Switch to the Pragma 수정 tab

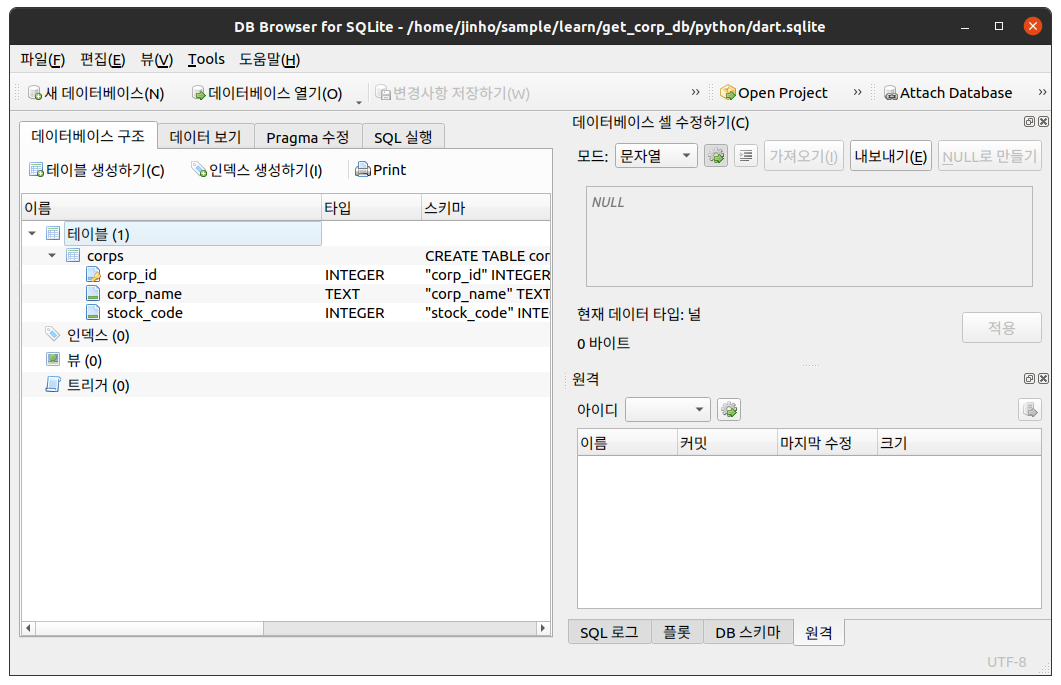click(308, 137)
